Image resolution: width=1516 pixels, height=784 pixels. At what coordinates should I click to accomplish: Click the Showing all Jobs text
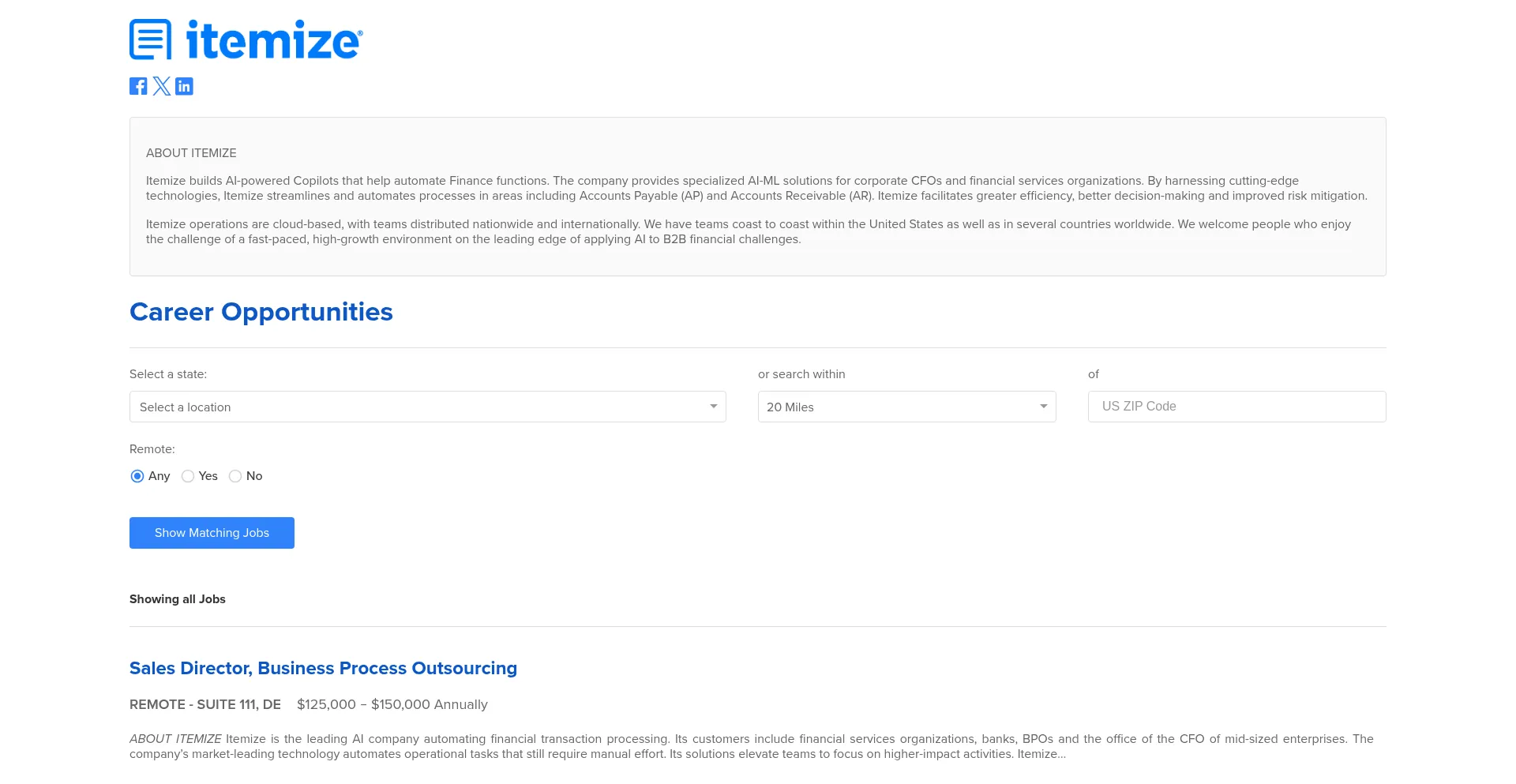[178, 599]
